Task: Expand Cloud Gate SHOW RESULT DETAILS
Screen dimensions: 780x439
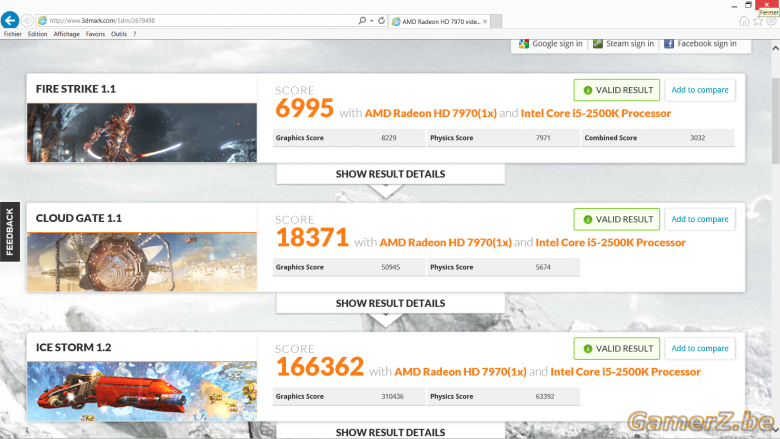Action: pyautogui.click(x=390, y=303)
